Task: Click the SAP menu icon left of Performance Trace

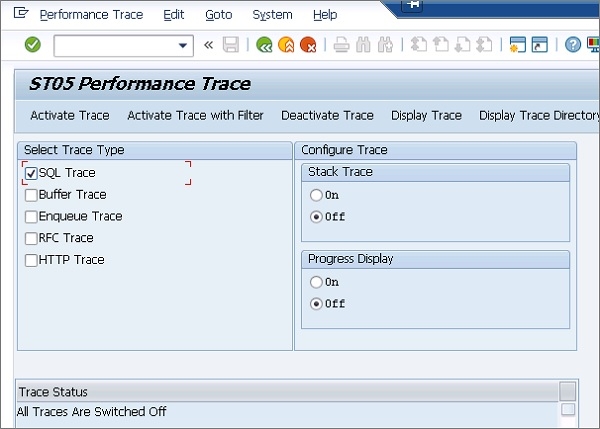Action: pyautogui.click(x=21, y=13)
